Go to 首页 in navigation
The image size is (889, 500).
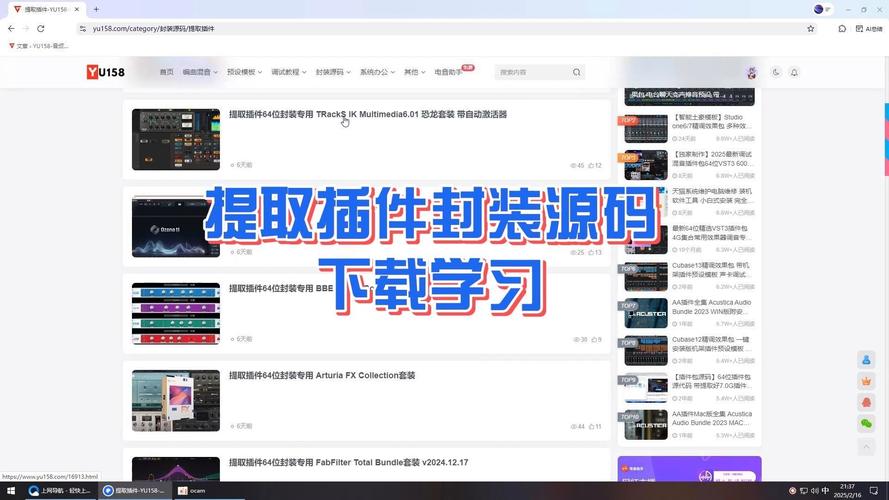(x=167, y=72)
